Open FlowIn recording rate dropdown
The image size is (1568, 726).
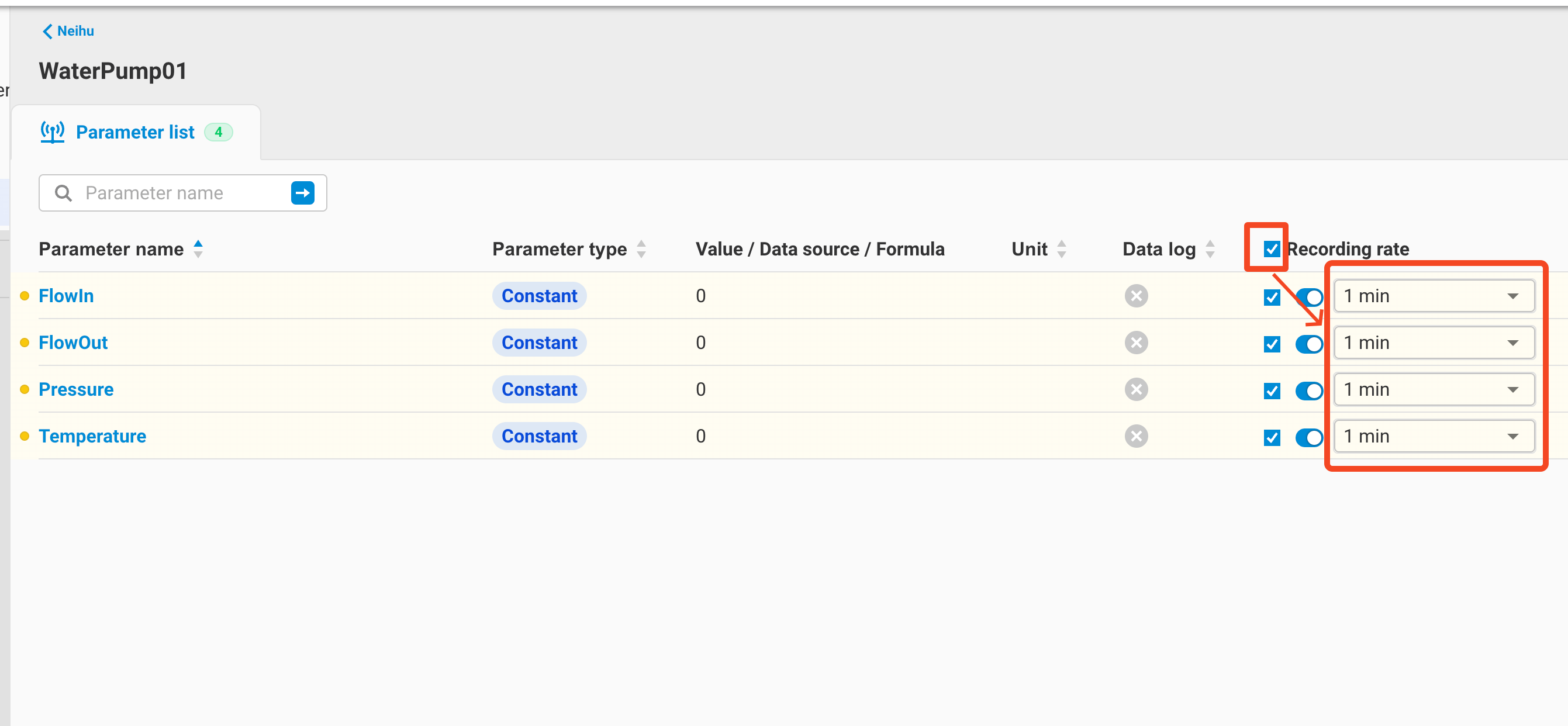click(x=1434, y=296)
